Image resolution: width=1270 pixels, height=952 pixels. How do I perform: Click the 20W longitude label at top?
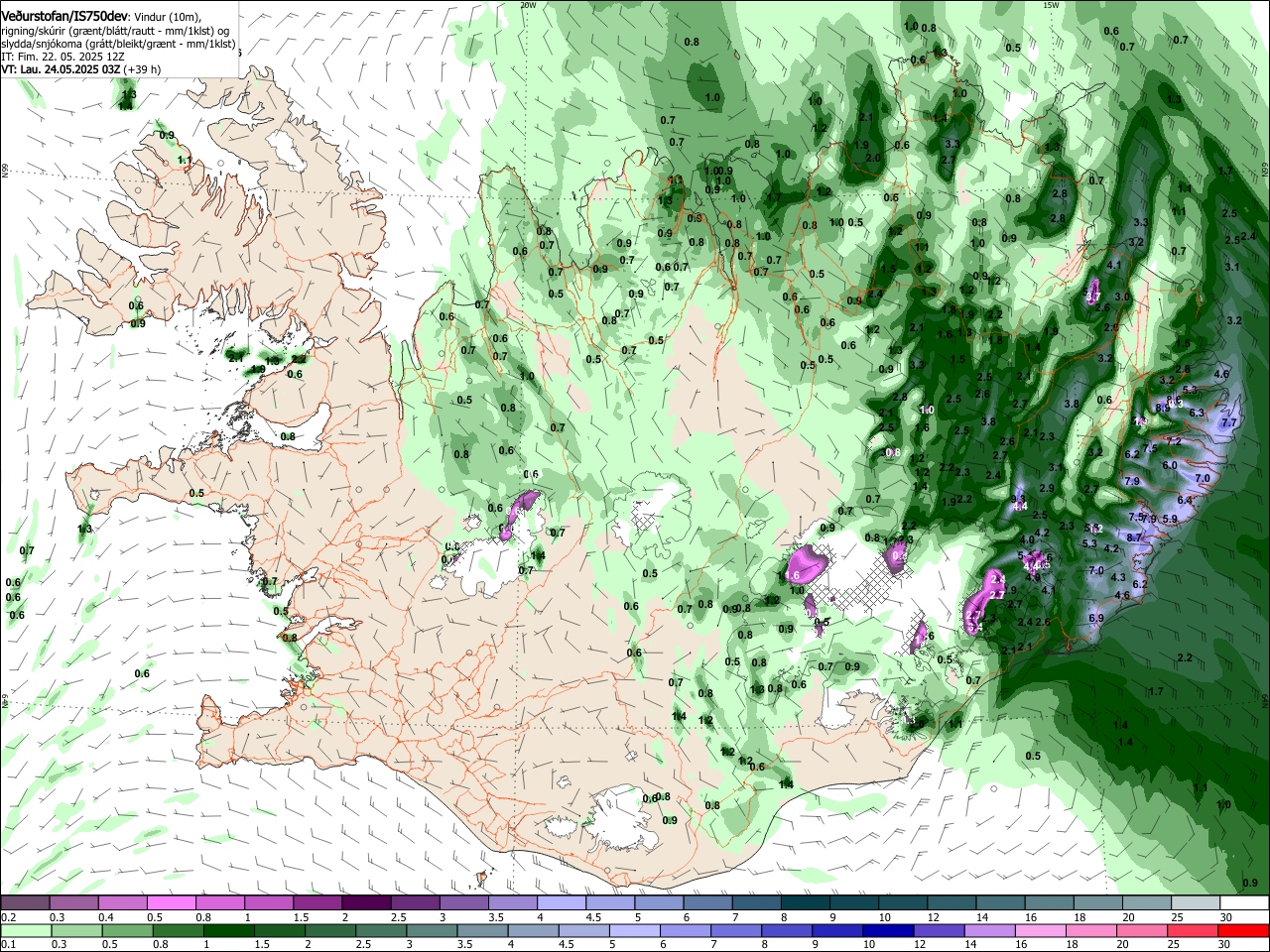point(528,5)
